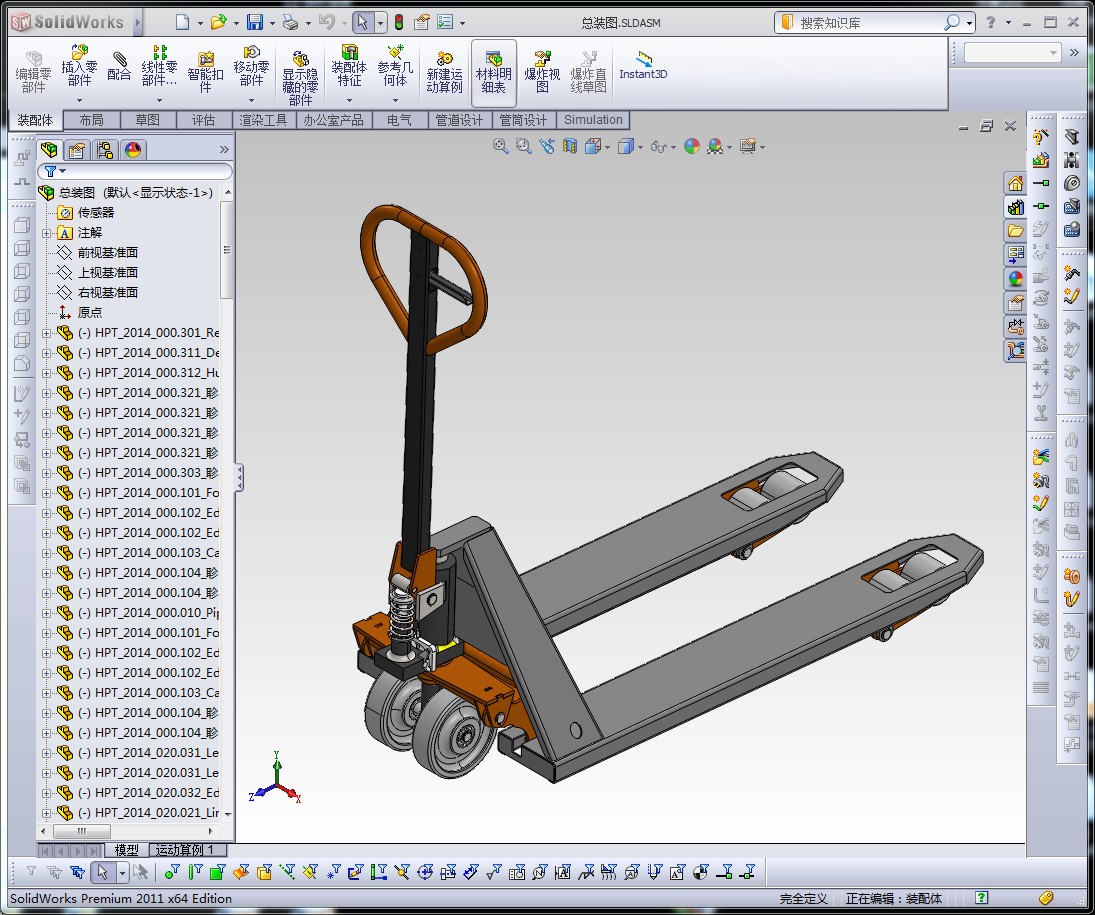1095x915 pixels.
Task: Select 原点 (Origin) in tree
Action: pyautogui.click(x=89, y=313)
